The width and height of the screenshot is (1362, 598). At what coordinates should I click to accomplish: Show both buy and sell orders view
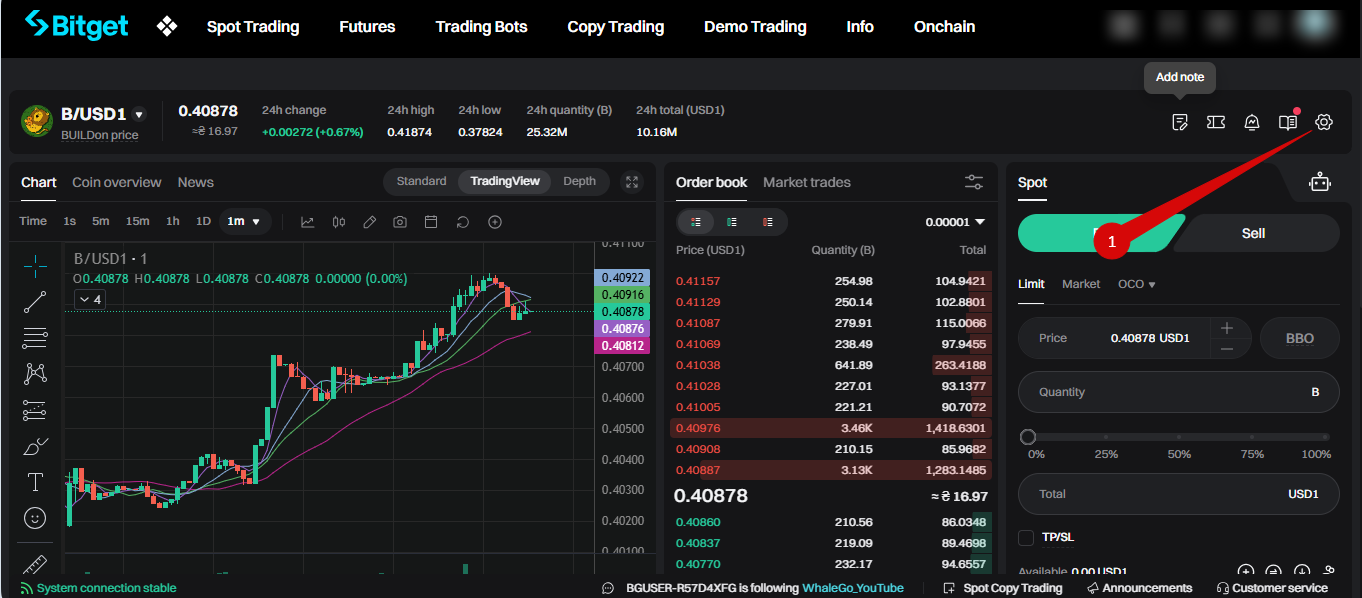696,222
